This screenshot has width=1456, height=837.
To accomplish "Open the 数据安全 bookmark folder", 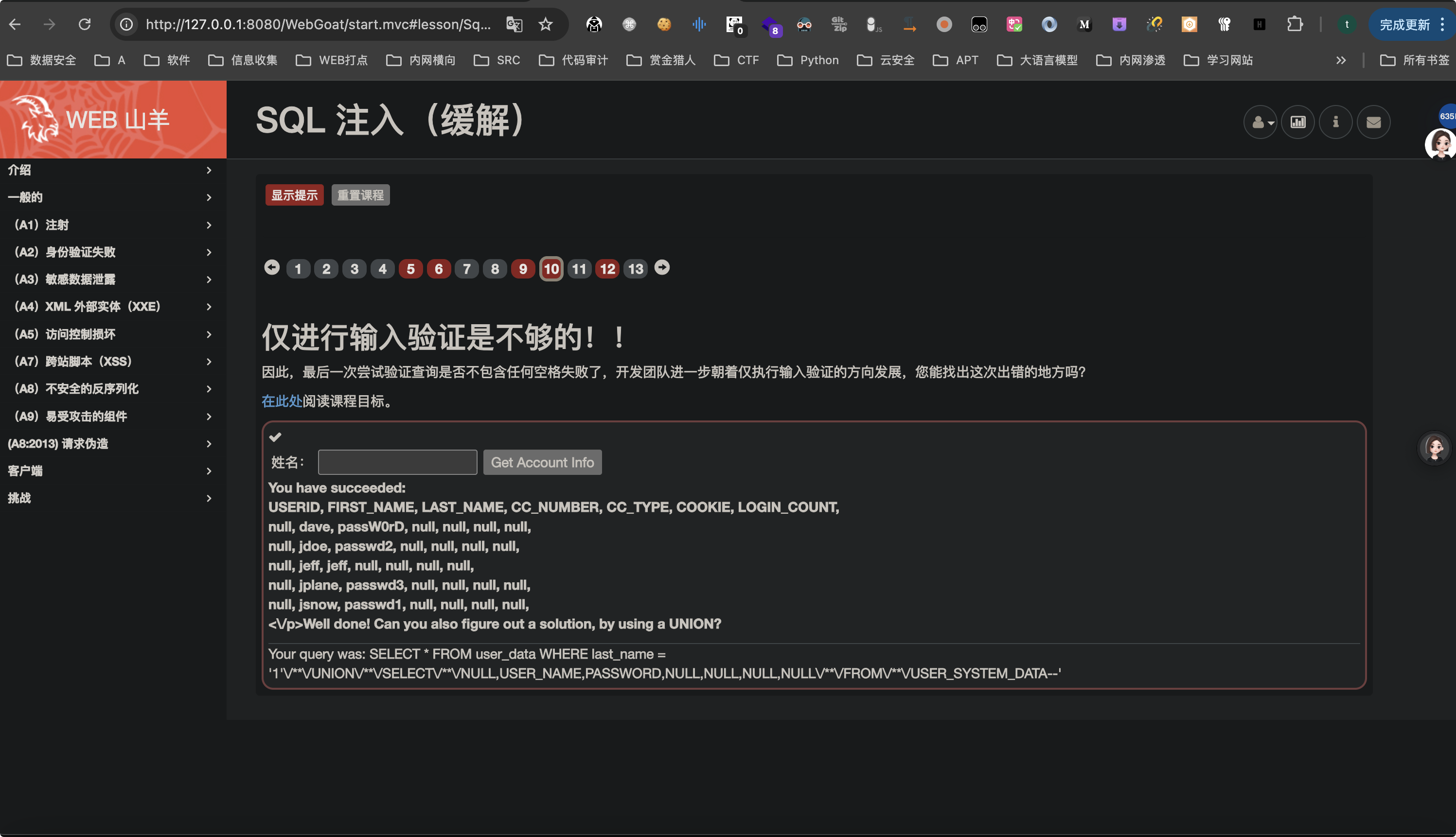I will (41, 60).
